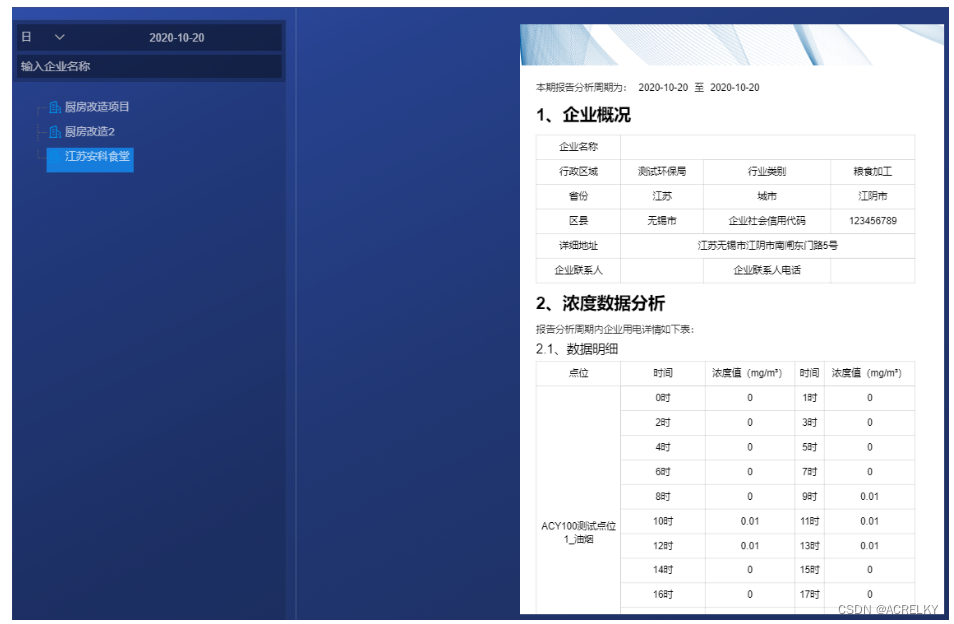Click the 15时 time cell
This screenshot has height=624, width=954.
[809, 570]
